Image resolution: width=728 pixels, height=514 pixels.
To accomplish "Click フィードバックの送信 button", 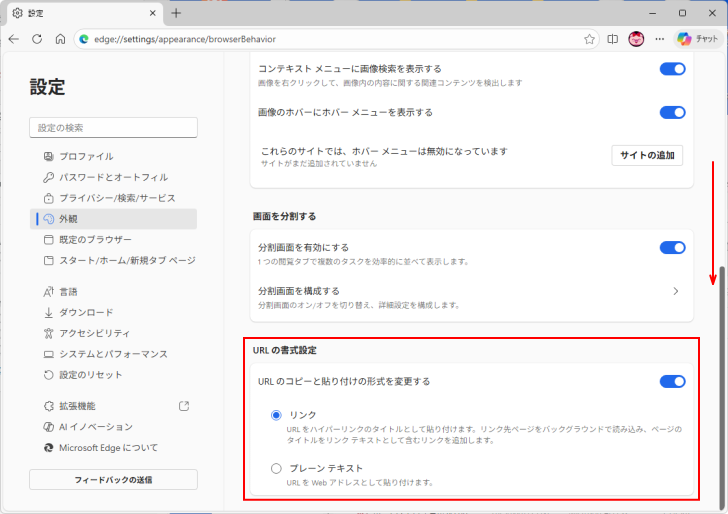I will (x=113, y=480).
